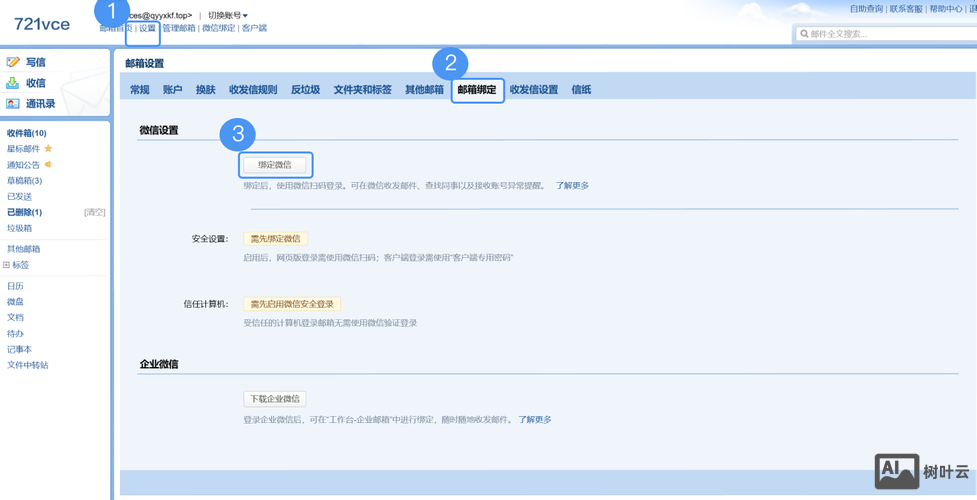
Task: Open the 已发送 folder
Action: tap(19, 196)
